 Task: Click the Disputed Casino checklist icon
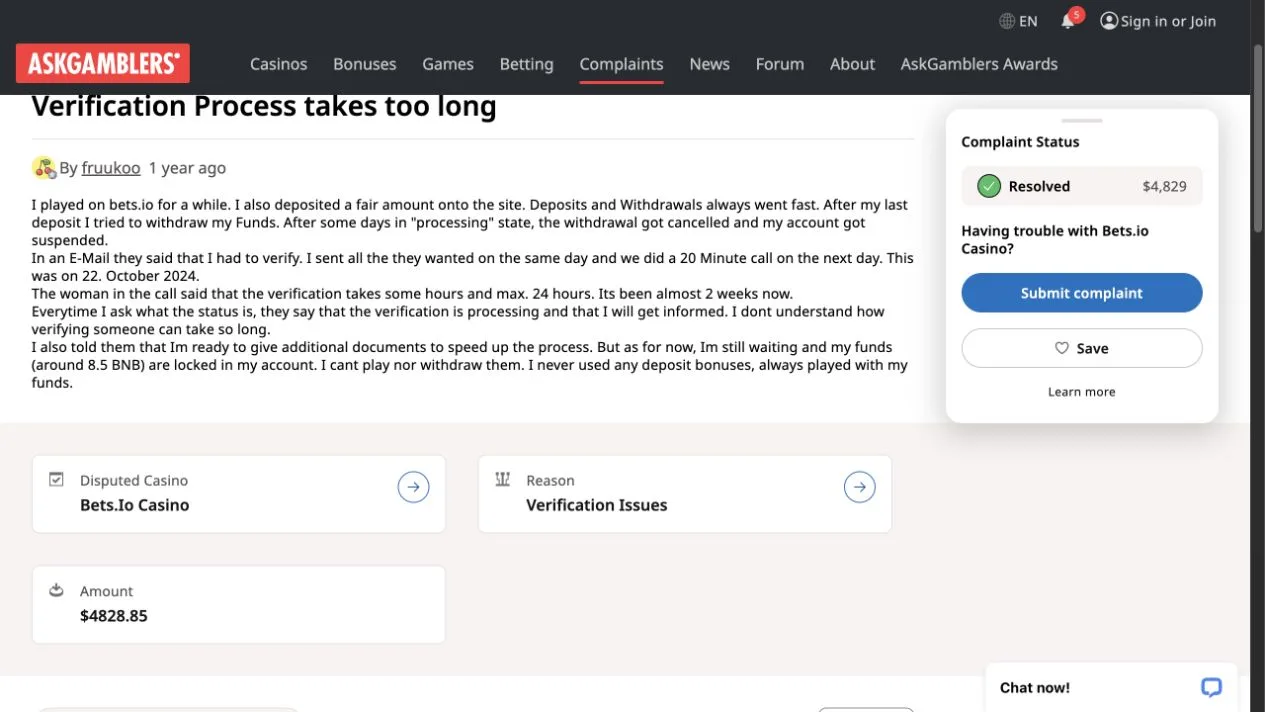56,480
